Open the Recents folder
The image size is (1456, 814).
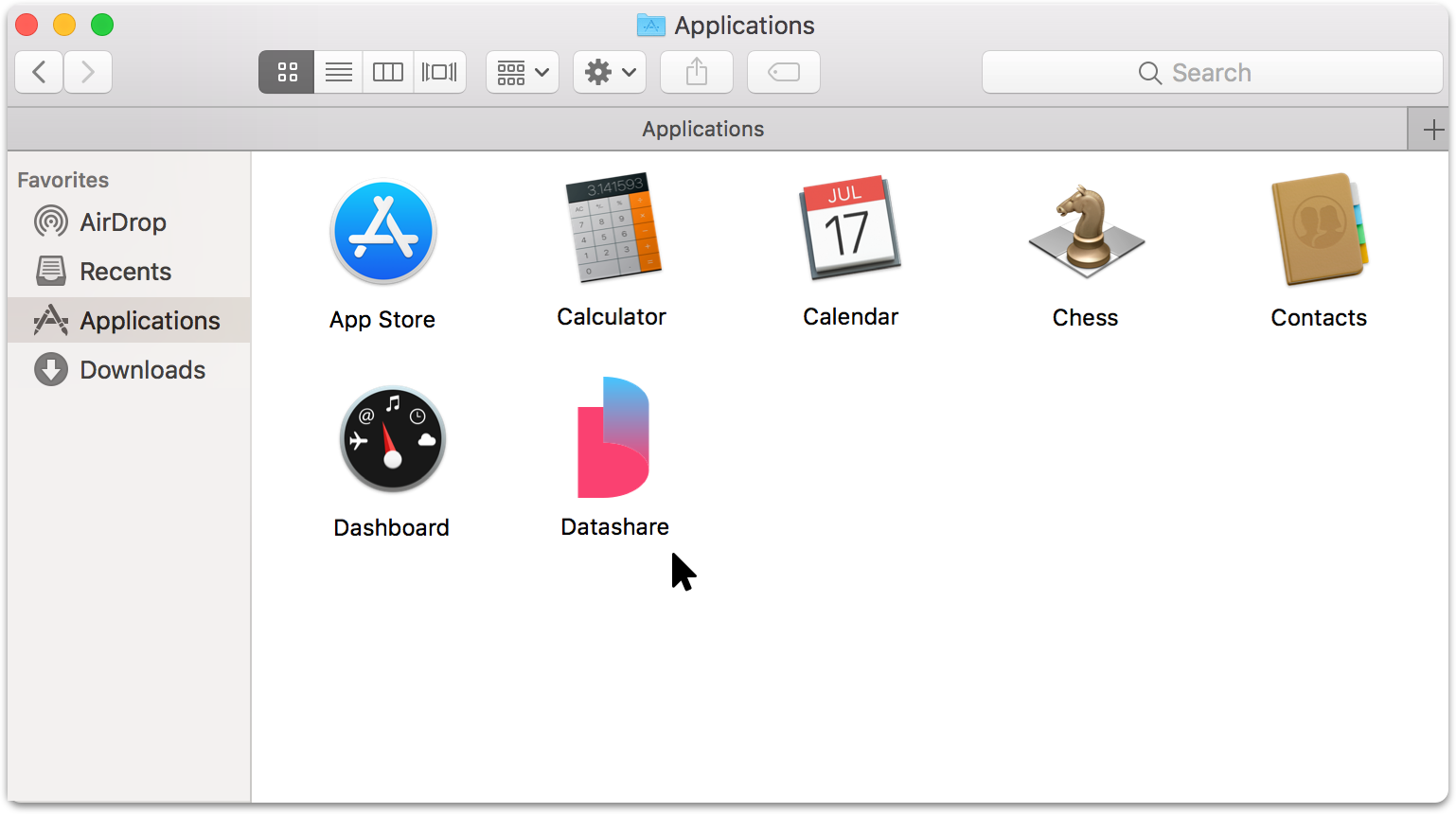pyautogui.click(x=124, y=271)
